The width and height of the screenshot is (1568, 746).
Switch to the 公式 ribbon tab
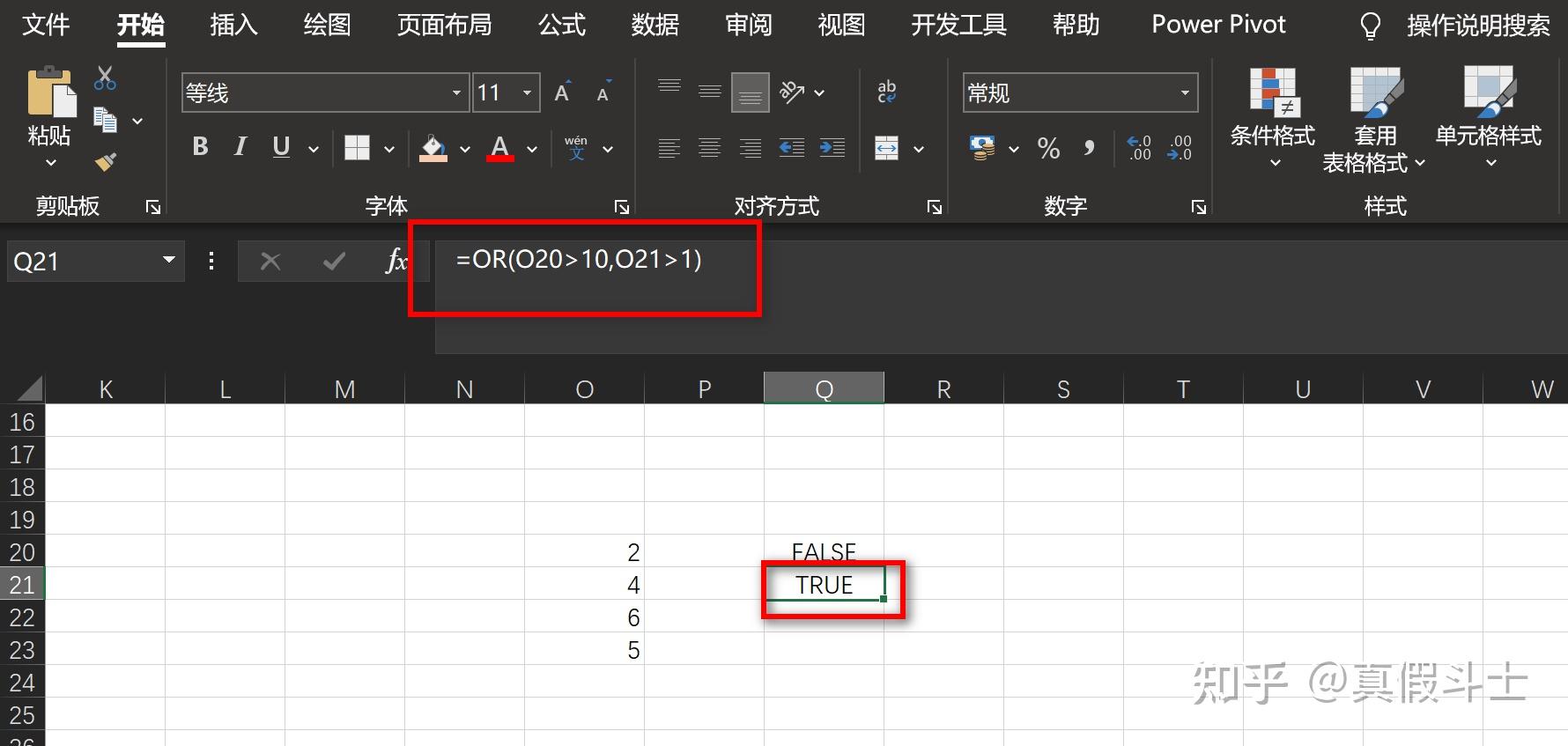tap(562, 25)
